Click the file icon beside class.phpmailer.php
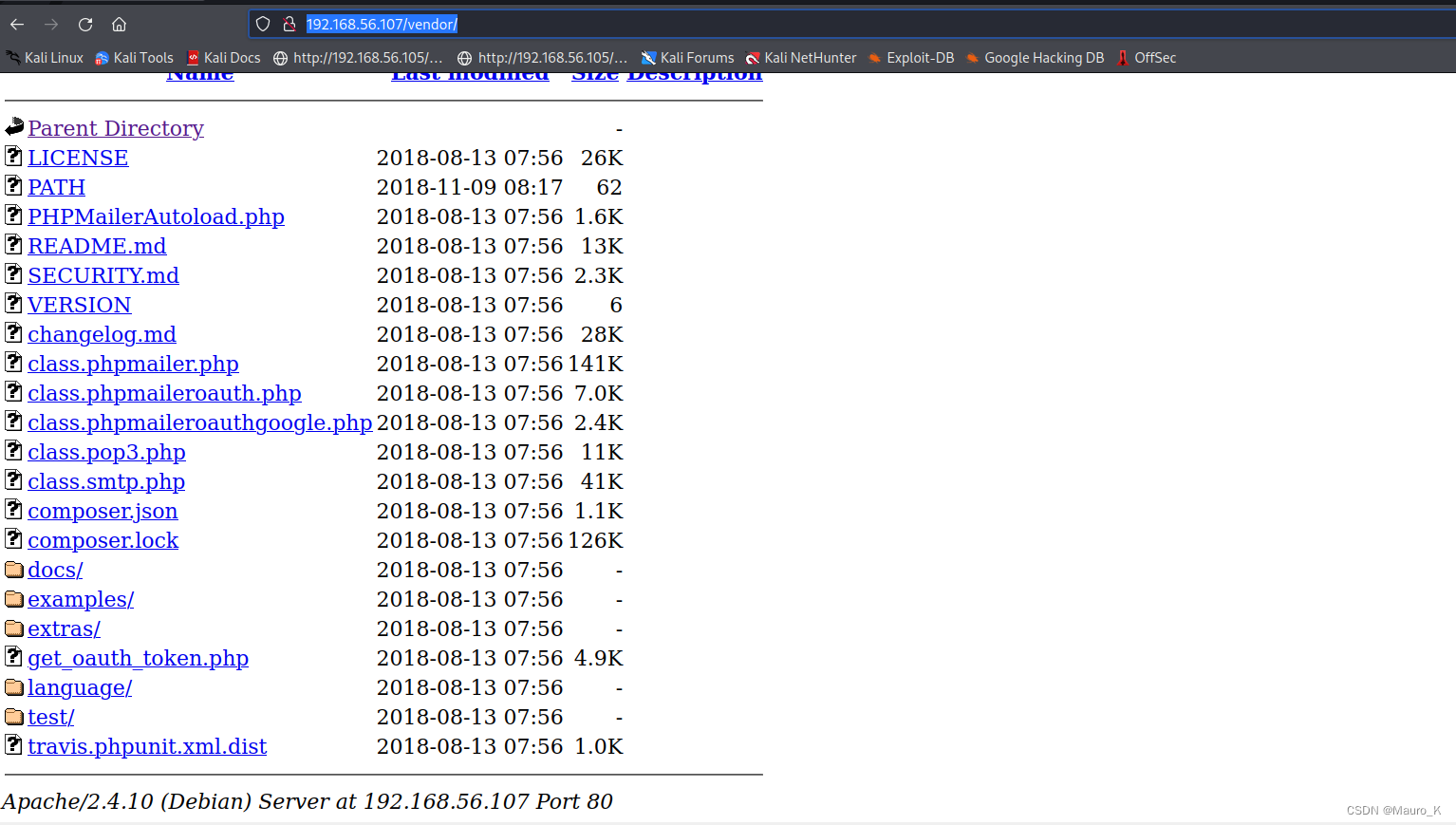Image resolution: width=1456 pixels, height=825 pixels. (13, 362)
